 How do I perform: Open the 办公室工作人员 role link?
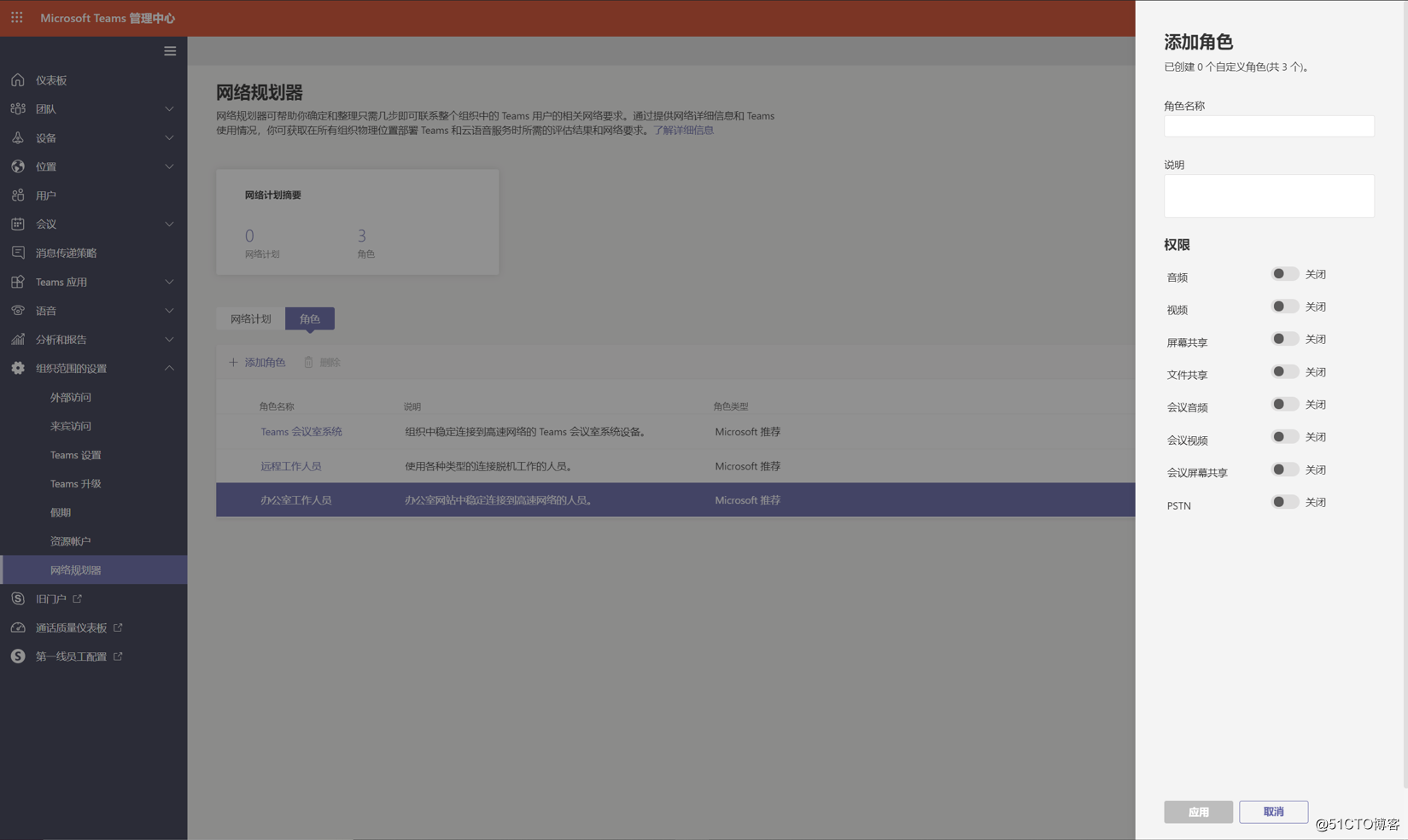coord(296,500)
